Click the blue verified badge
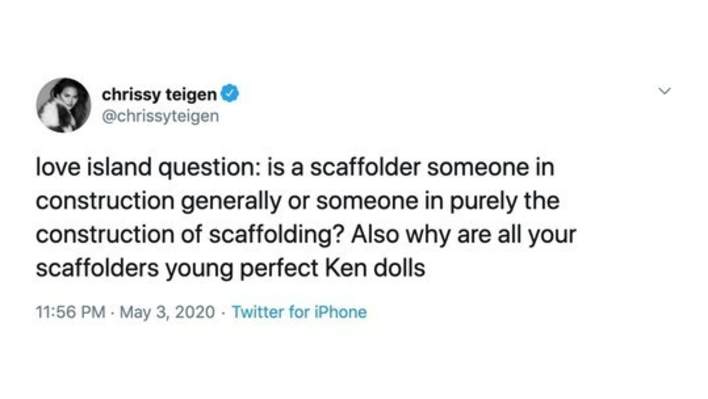 [x=229, y=93]
